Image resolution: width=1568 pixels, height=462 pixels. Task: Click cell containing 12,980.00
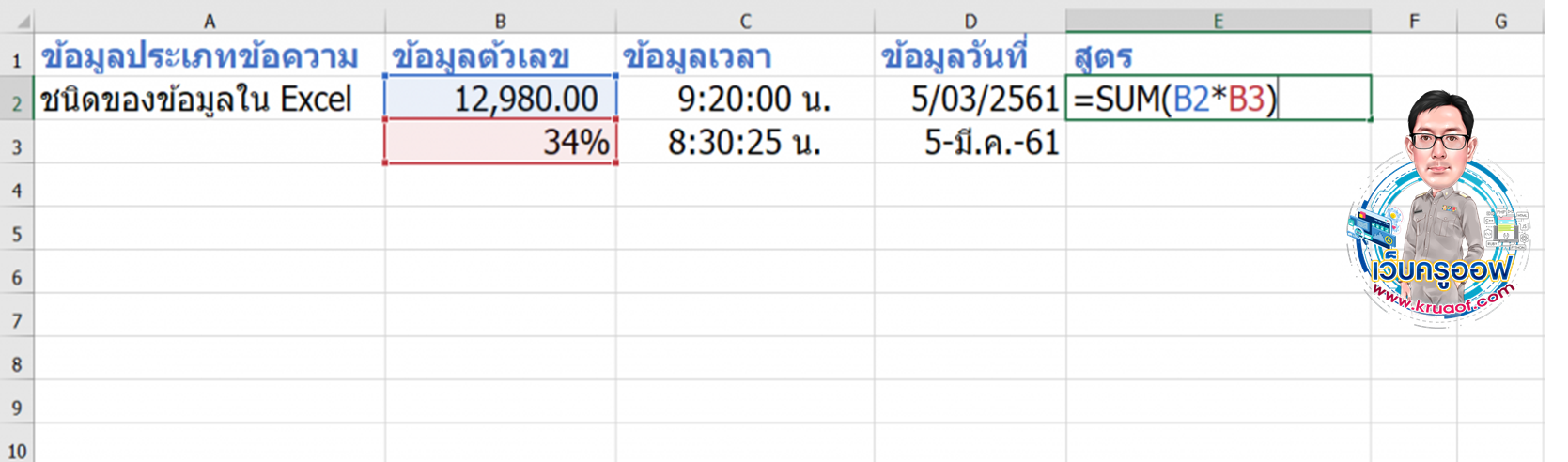point(500,99)
